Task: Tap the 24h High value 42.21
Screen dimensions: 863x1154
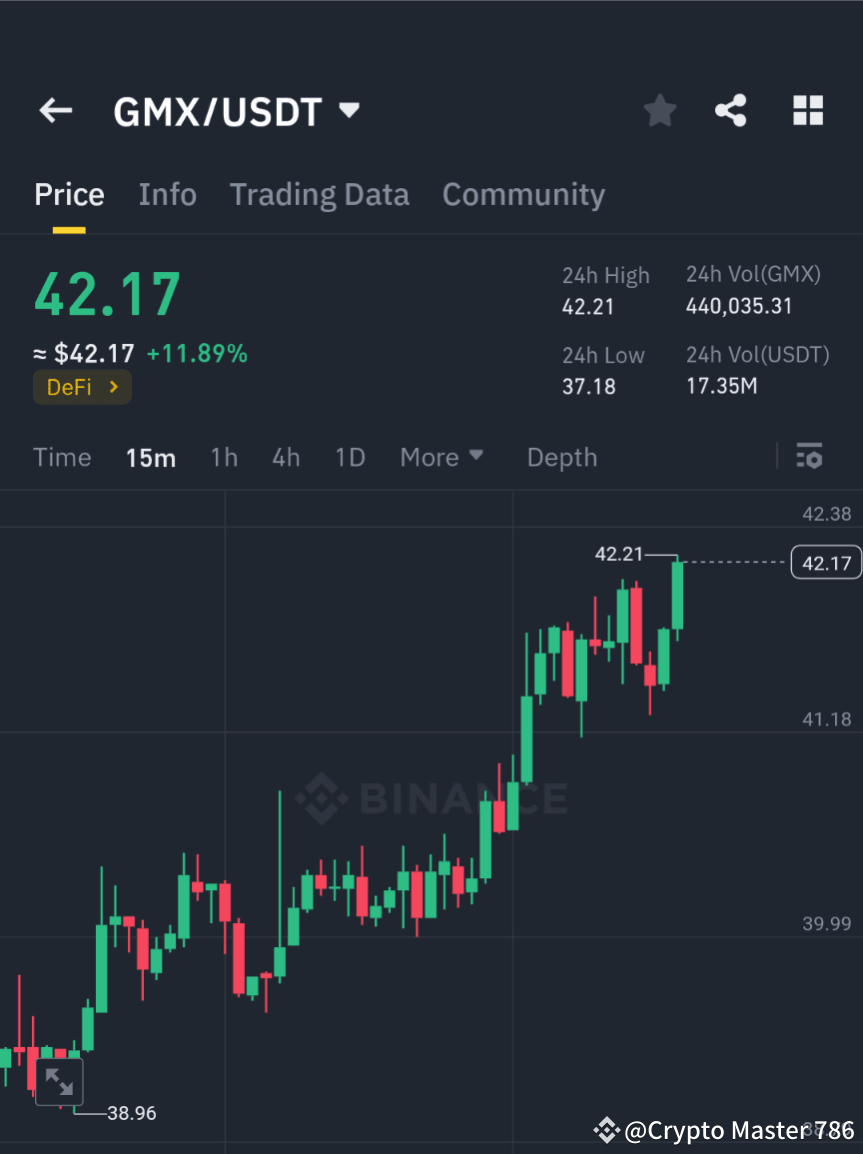Action: [x=588, y=307]
